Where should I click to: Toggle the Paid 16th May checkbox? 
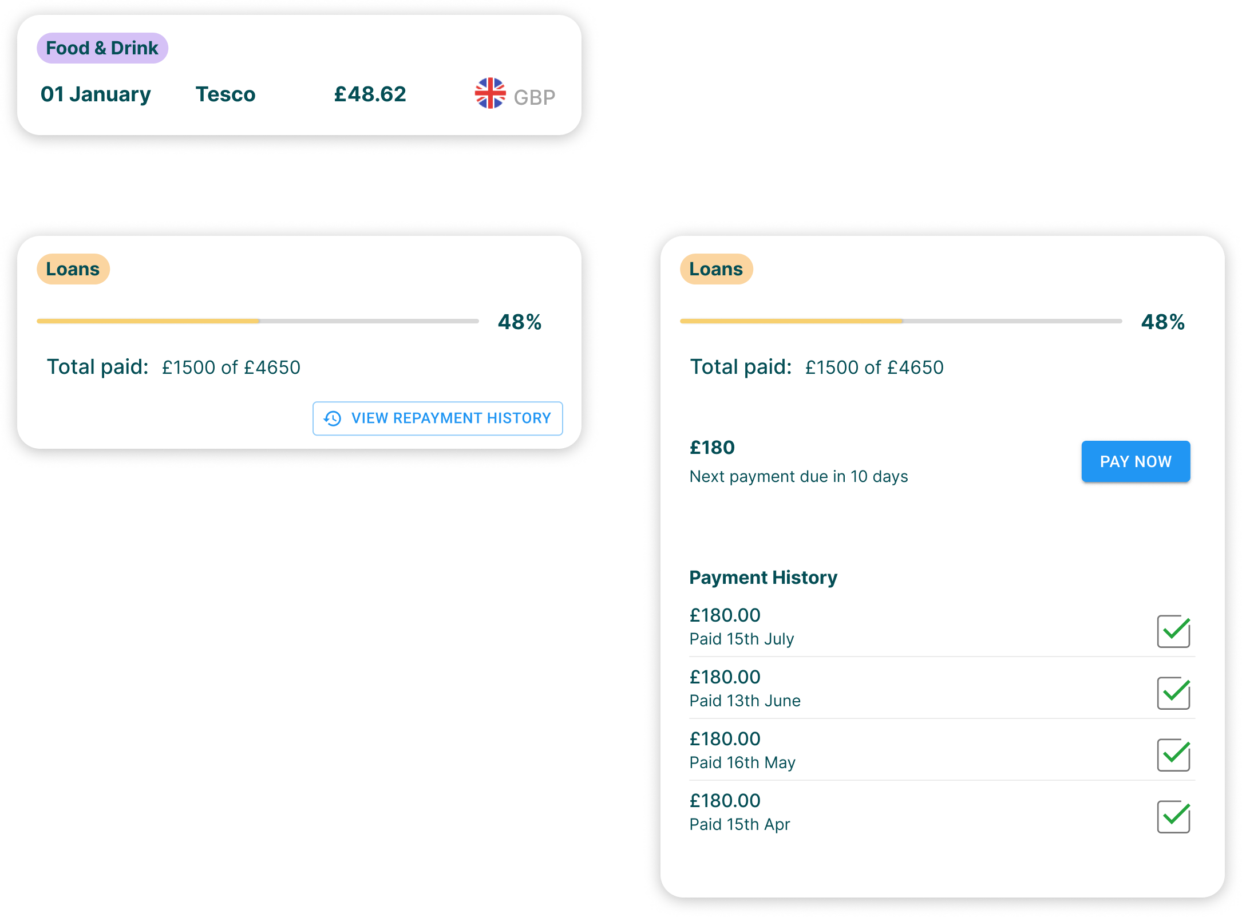click(x=1173, y=755)
